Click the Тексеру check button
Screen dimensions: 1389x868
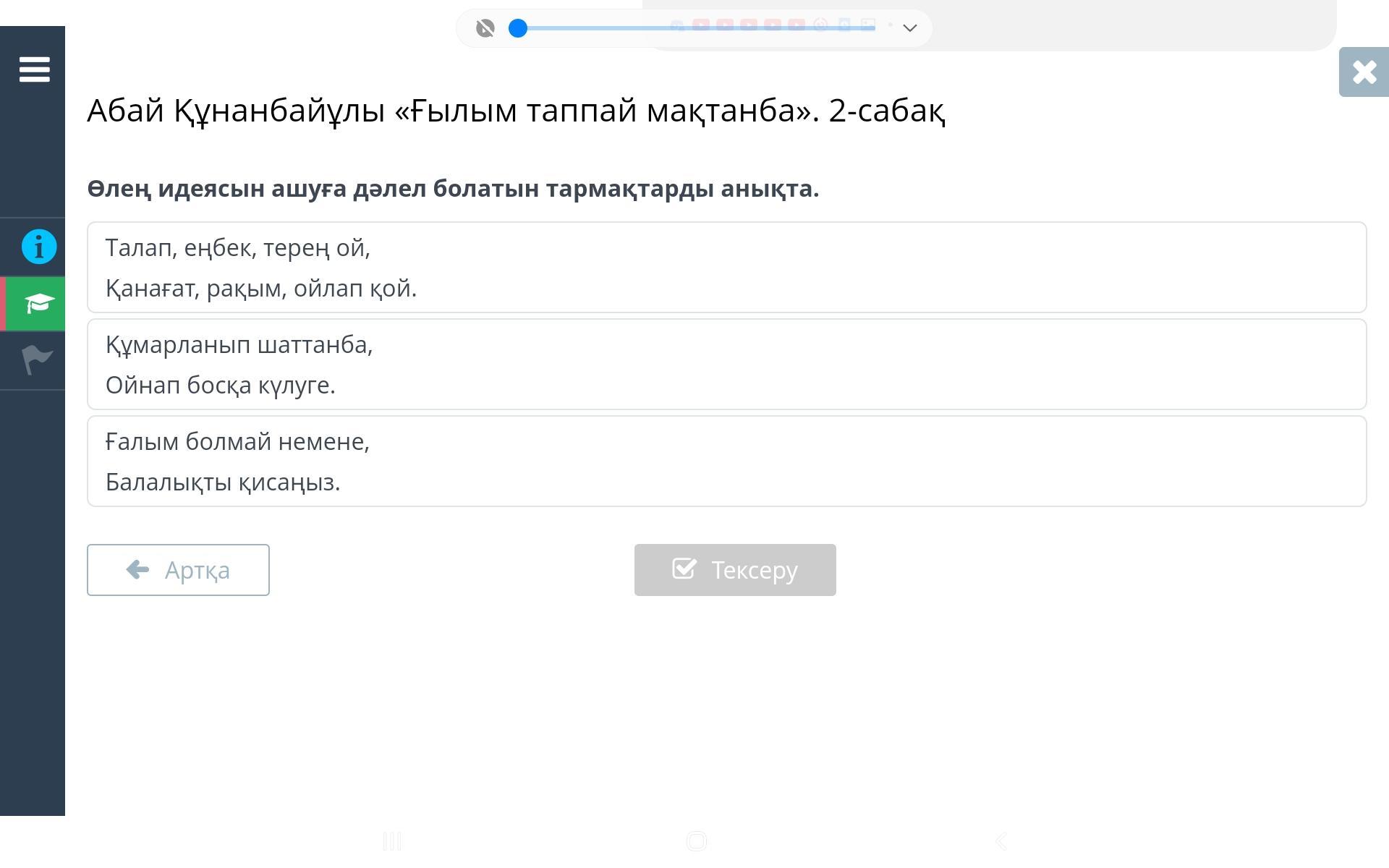click(735, 570)
